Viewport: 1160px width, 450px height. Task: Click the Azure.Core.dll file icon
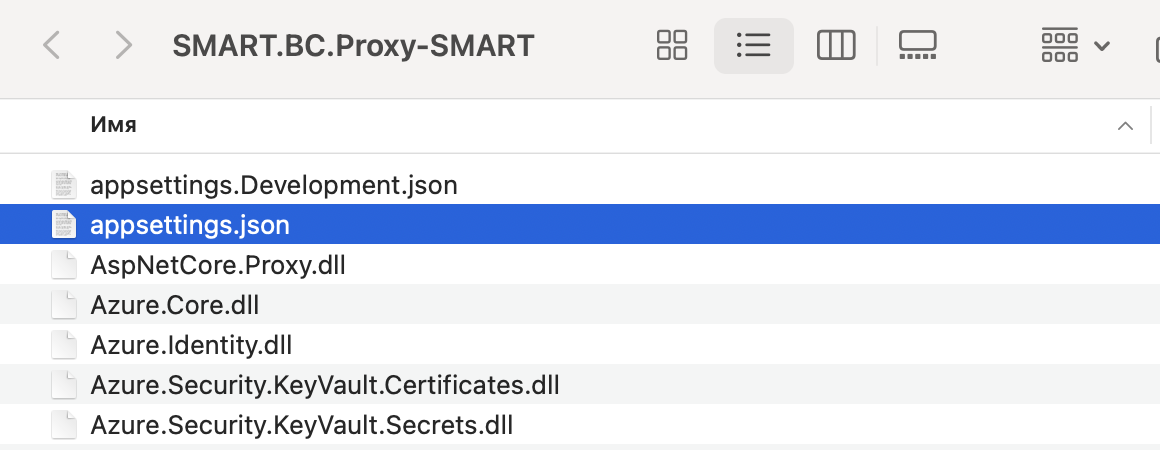coord(64,305)
